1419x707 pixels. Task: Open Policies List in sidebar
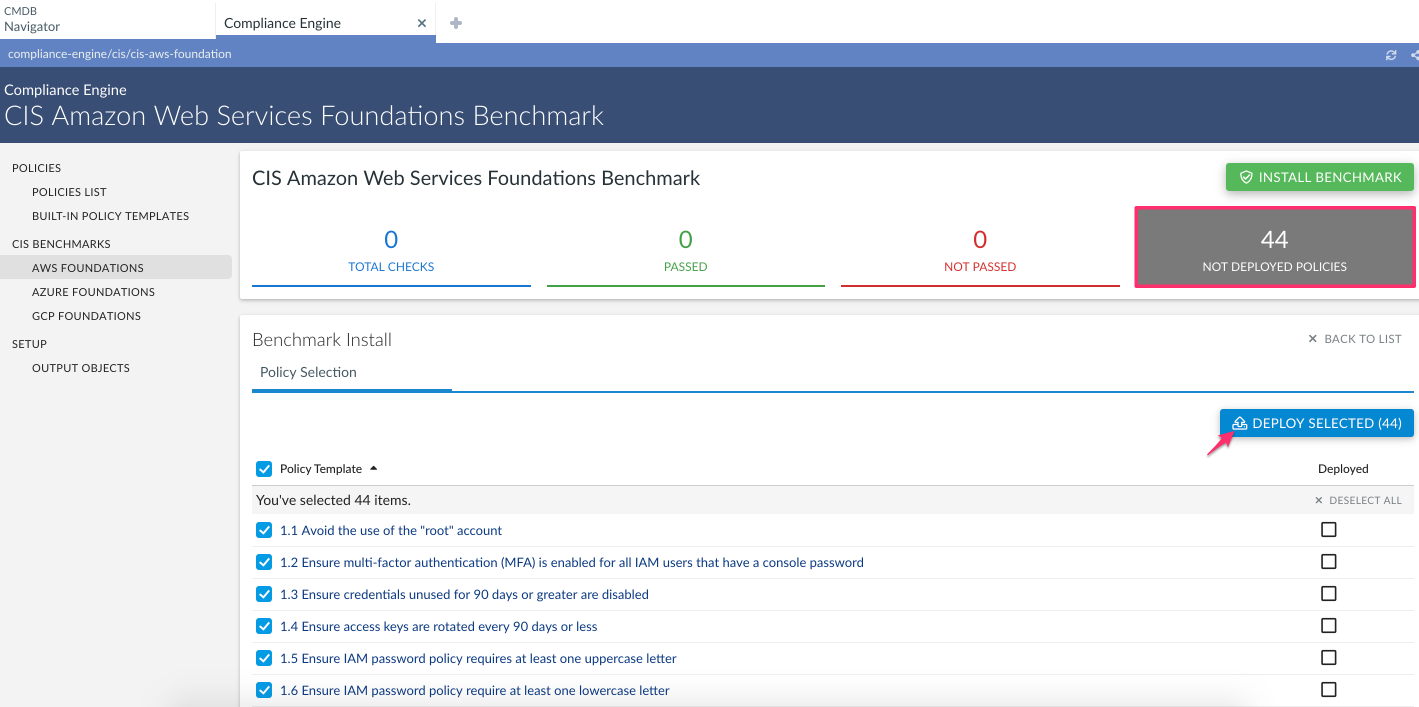69,192
